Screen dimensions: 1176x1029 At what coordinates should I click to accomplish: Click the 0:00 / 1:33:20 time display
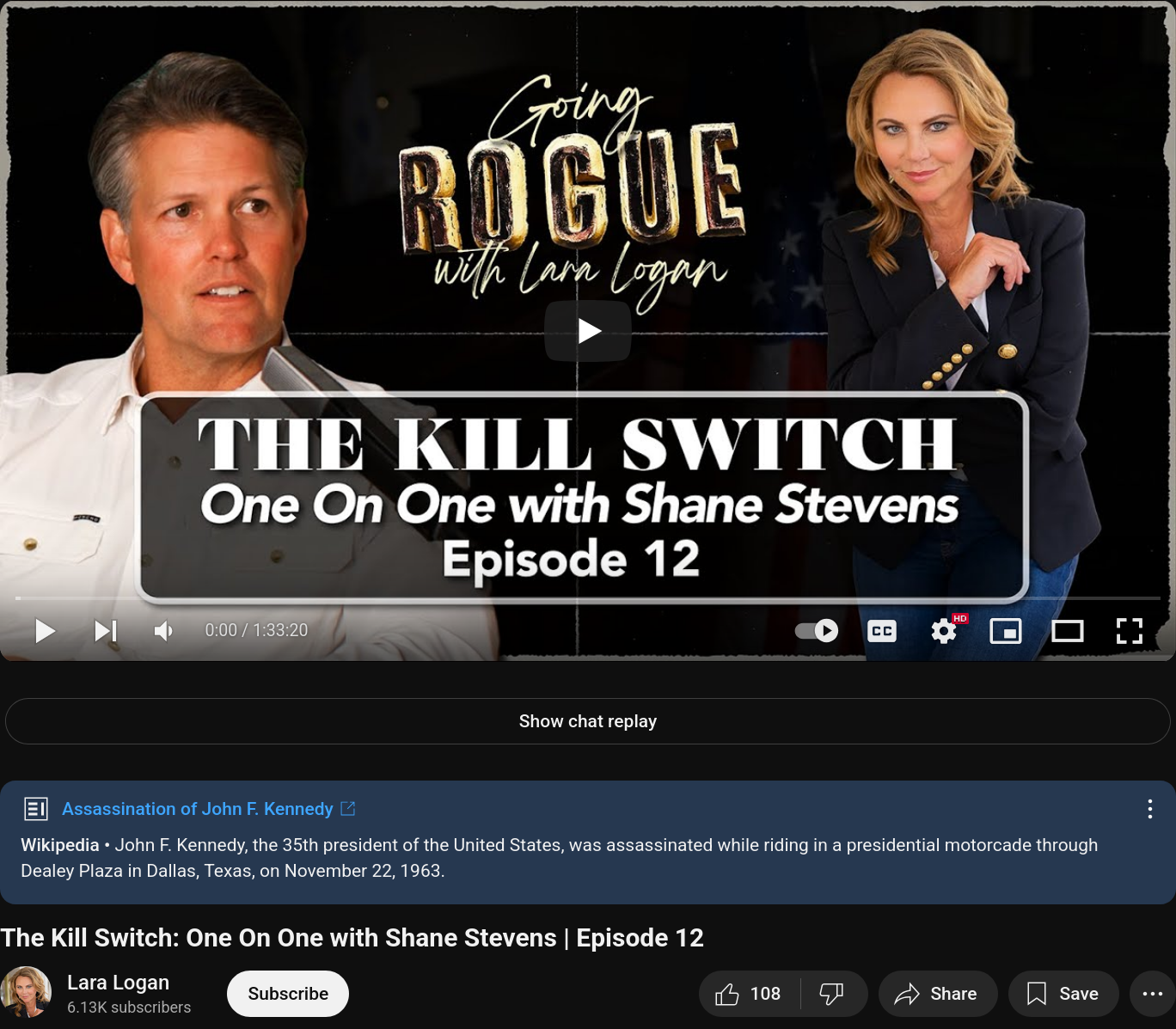[256, 630]
